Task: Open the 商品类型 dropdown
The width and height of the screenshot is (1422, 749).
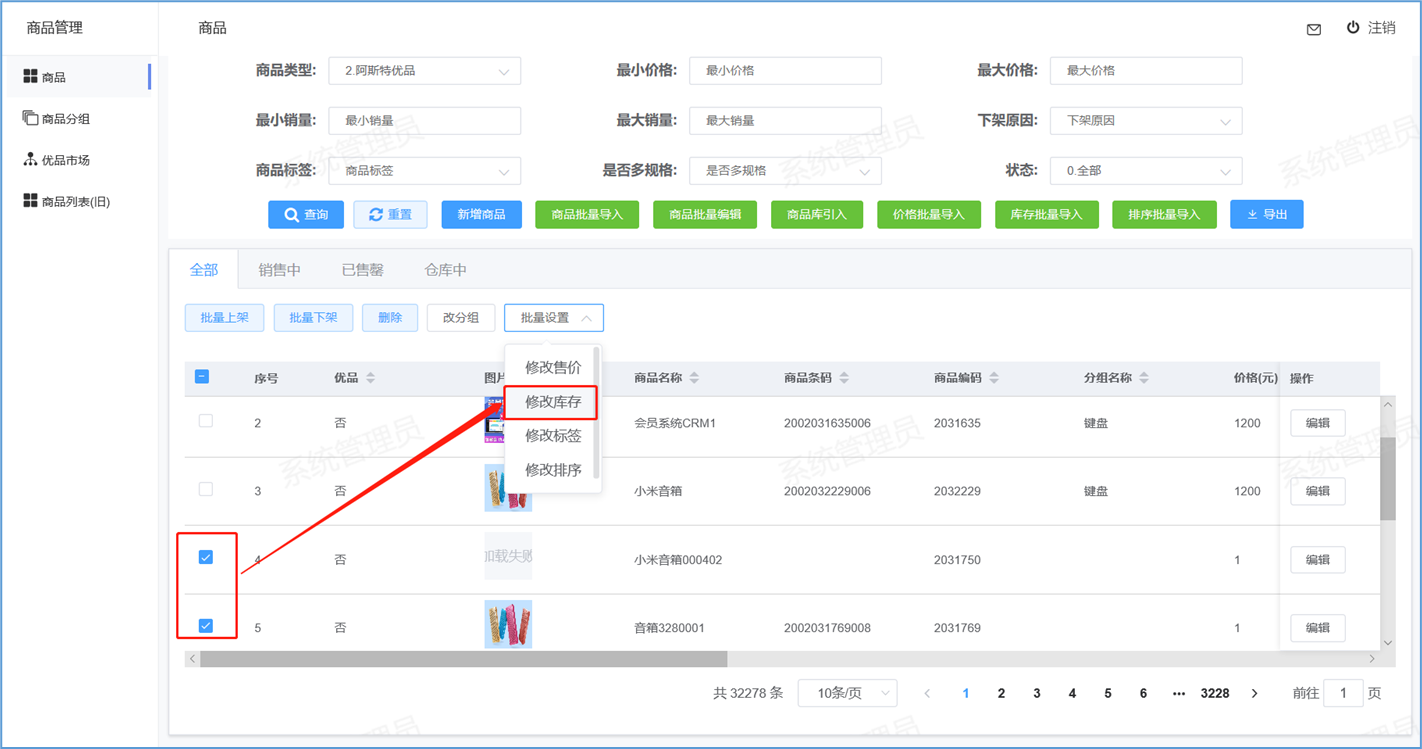Action: [424, 71]
